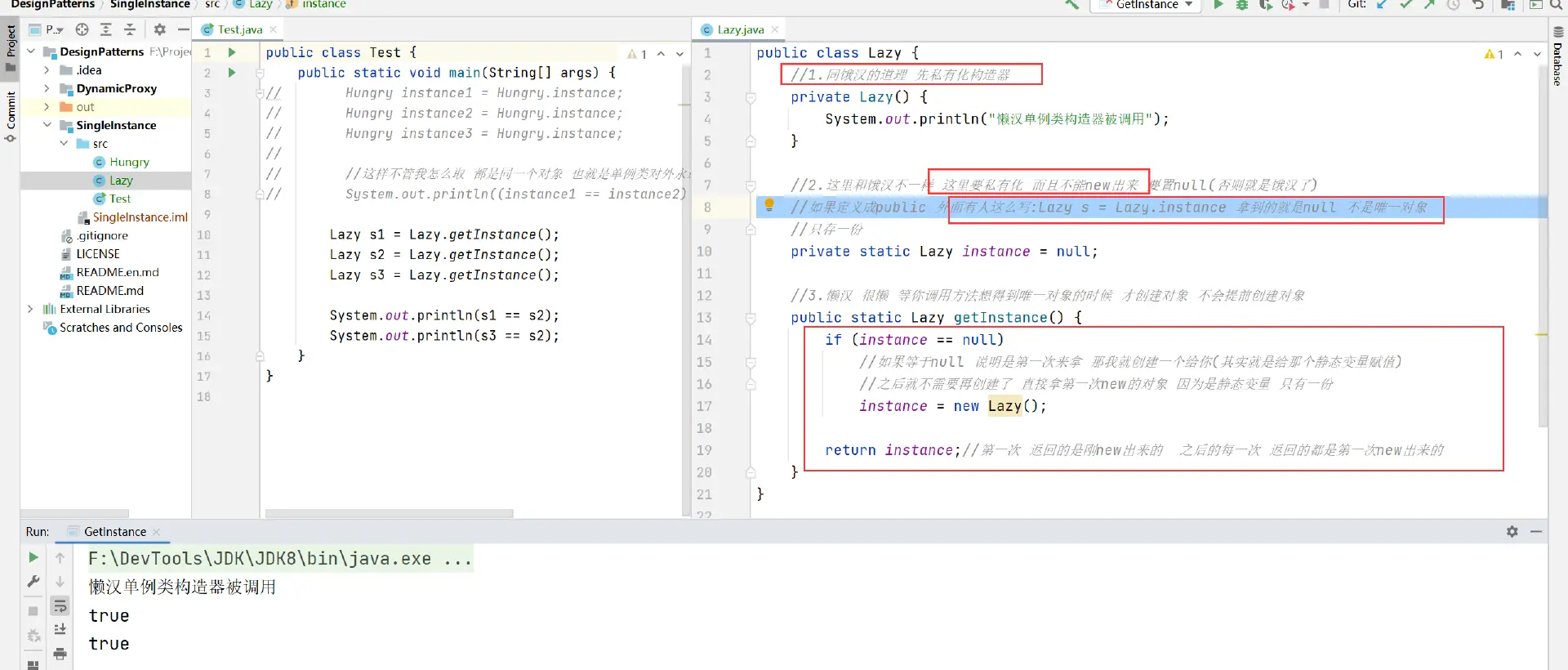Close the Lazy.java tab
The image size is (1568, 670).
pyautogui.click(x=775, y=29)
